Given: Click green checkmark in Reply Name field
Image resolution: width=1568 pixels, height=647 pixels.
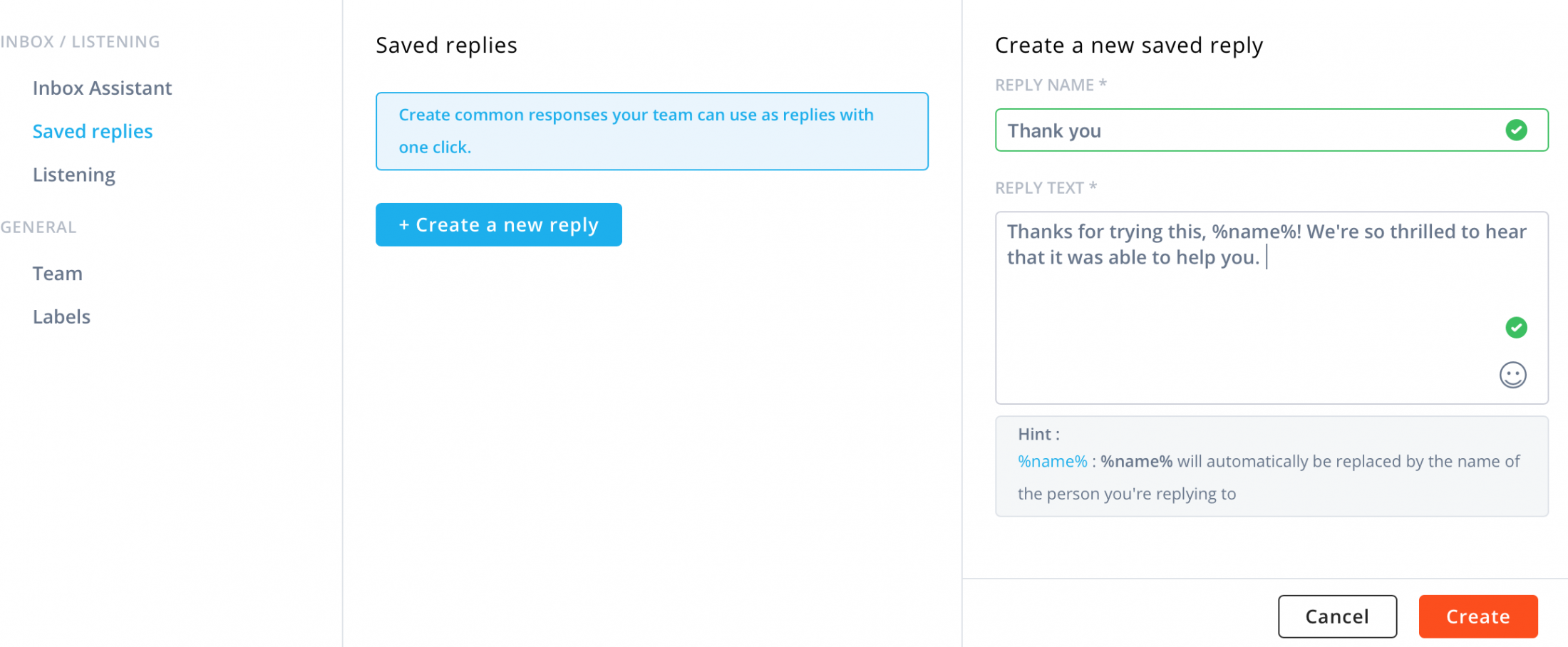Looking at the screenshot, I should [x=1516, y=130].
